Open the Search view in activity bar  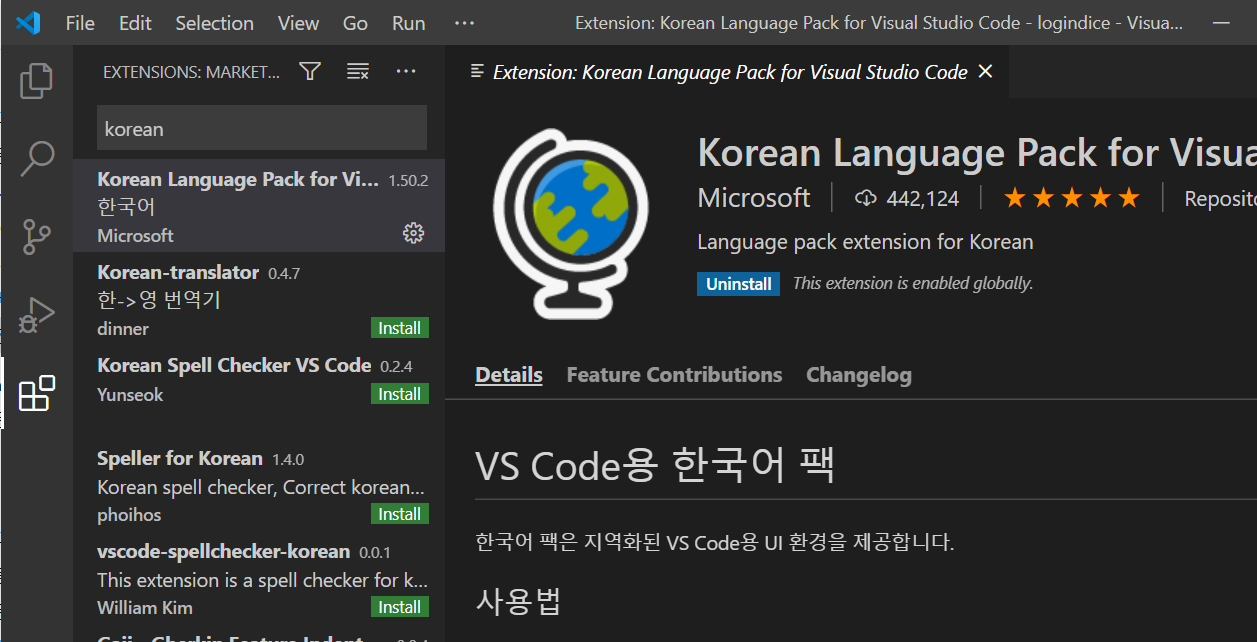pyautogui.click(x=37, y=158)
